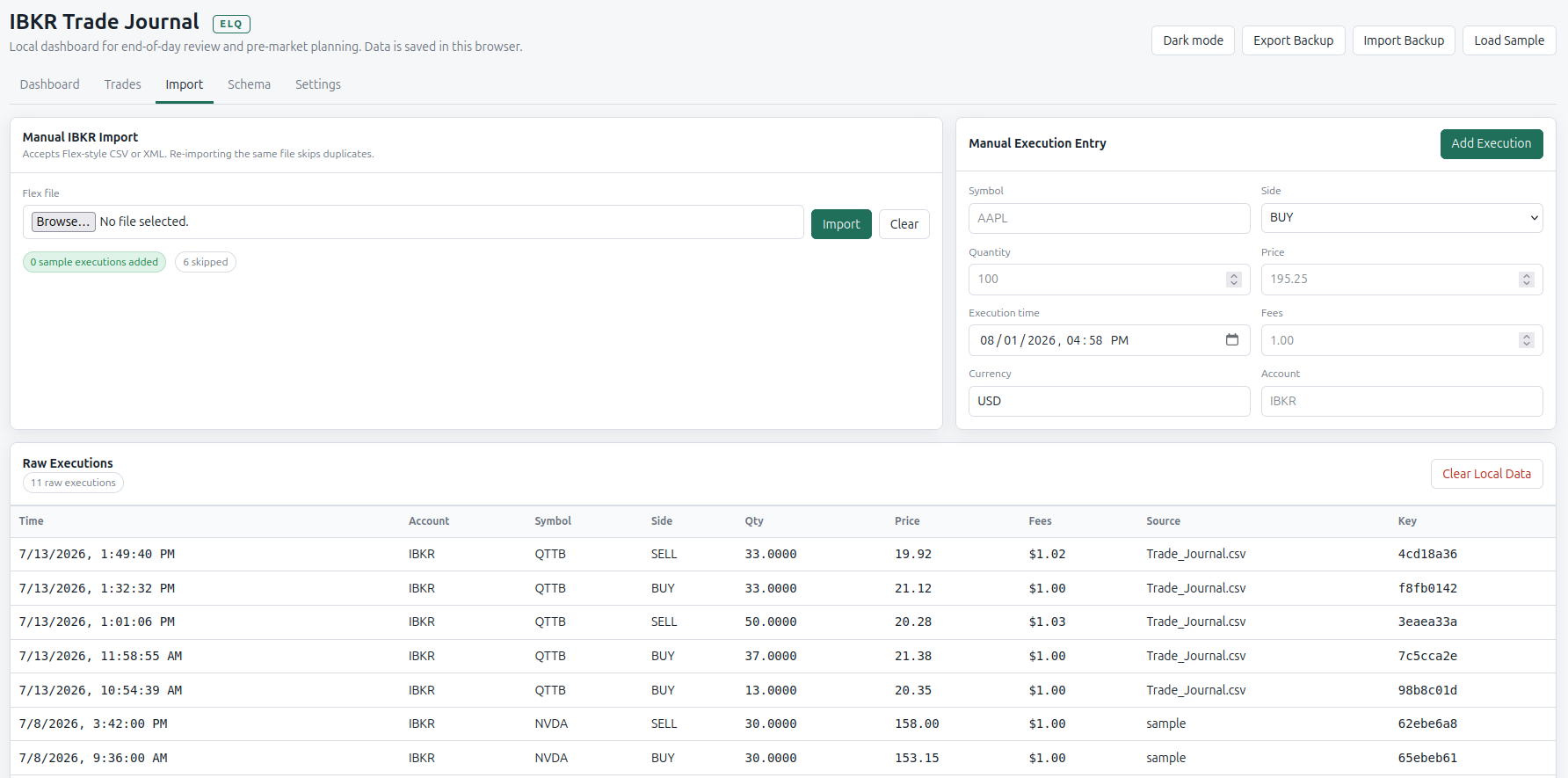Click the time cell 7/13/2026, 1:49:40 PM
The height and width of the screenshot is (778, 1568).
(97, 555)
